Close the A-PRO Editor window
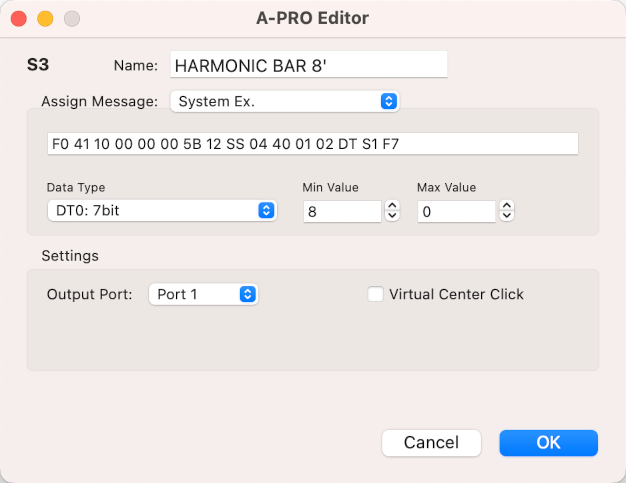 click(19, 19)
